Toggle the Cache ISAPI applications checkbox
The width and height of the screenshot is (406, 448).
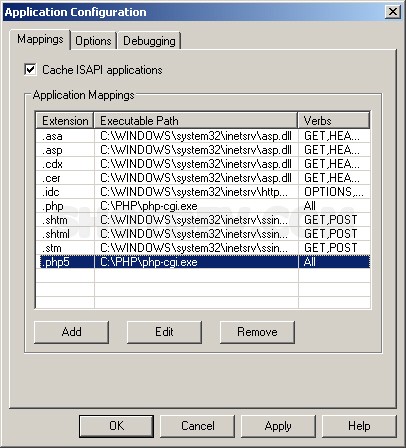[30, 70]
